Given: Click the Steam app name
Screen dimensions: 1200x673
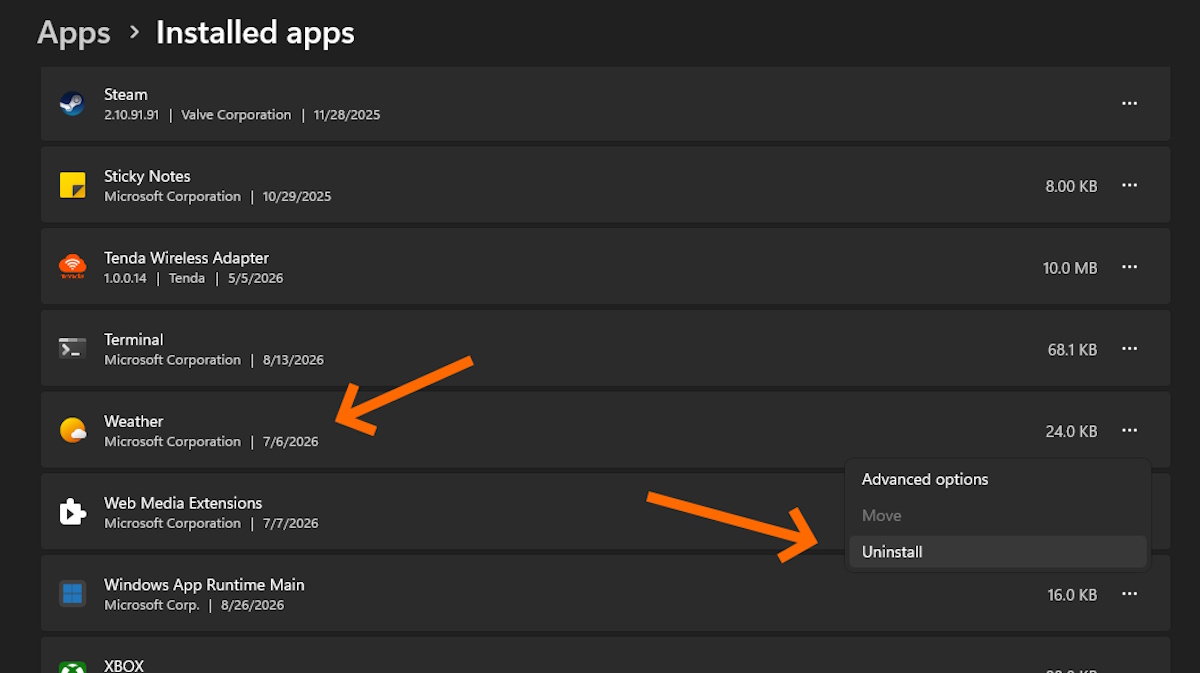Looking at the screenshot, I should point(126,94).
